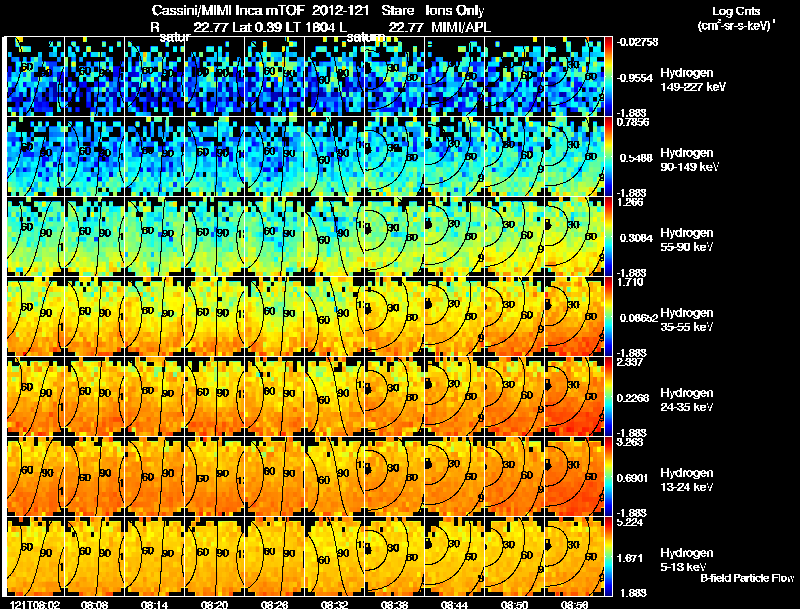The width and height of the screenshot is (800, 609).
Task: Click the '08:44' time axis label
Action: pos(454,604)
